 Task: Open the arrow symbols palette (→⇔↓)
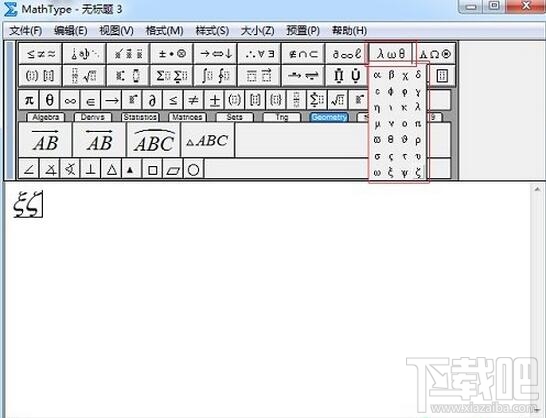(216, 54)
